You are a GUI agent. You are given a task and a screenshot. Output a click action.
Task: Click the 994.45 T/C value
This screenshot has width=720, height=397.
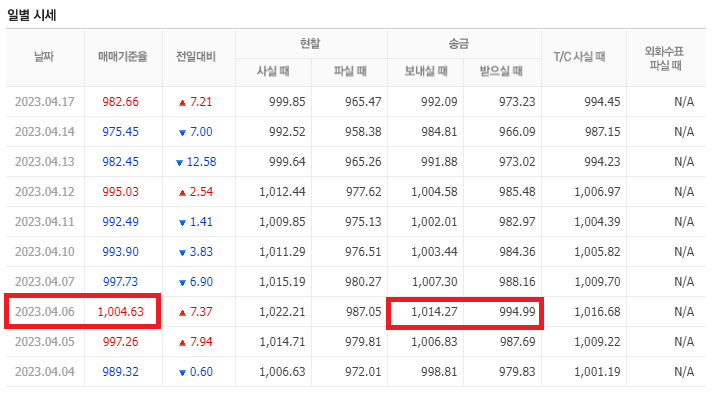(x=602, y=101)
